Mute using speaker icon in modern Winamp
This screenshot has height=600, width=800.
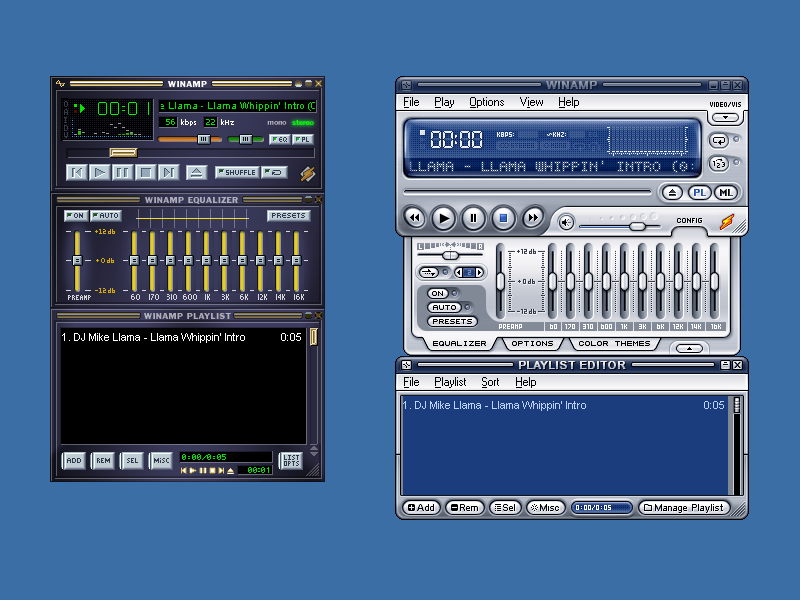[x=566, y=222]
